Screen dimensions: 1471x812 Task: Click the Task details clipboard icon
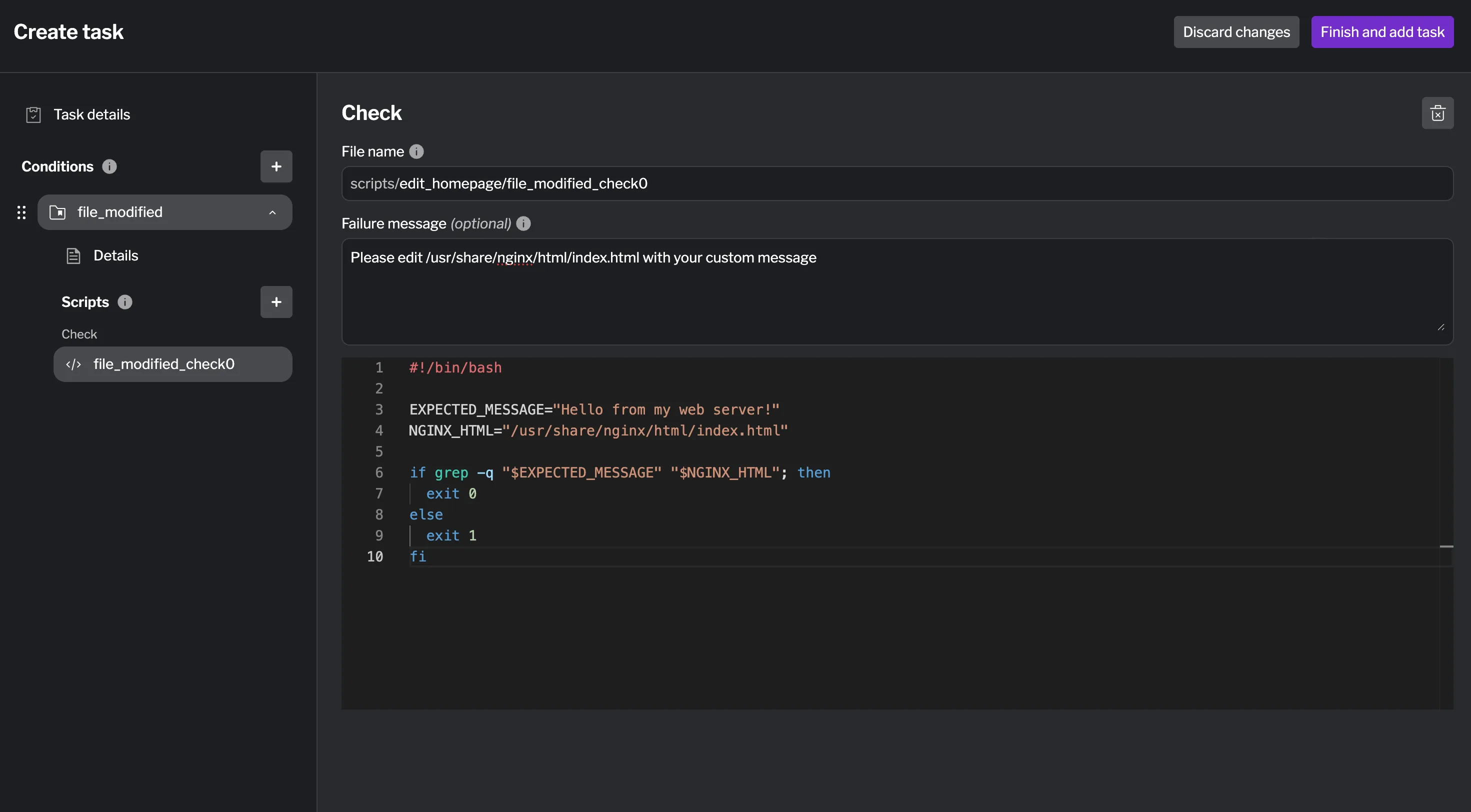click(33, 115)
